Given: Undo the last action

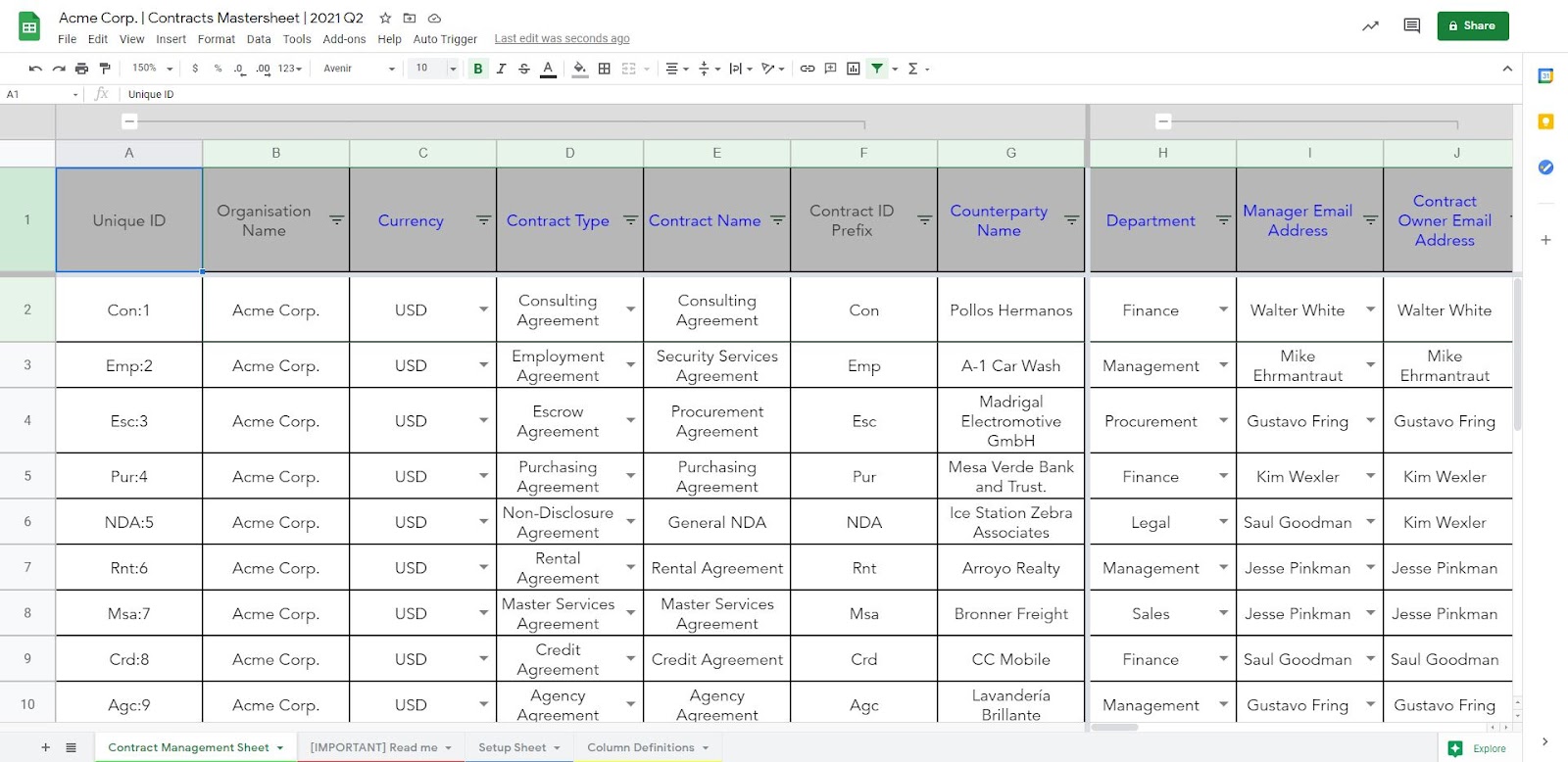Looking at the screenshot, I should (35, 69).
